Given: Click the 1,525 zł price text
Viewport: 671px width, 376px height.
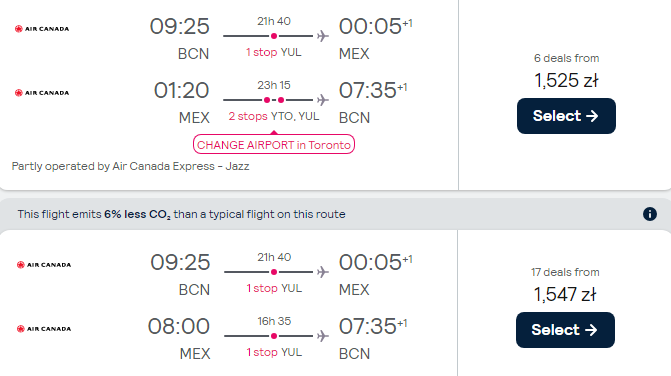Looking at the screenshot, I should 566,80.
